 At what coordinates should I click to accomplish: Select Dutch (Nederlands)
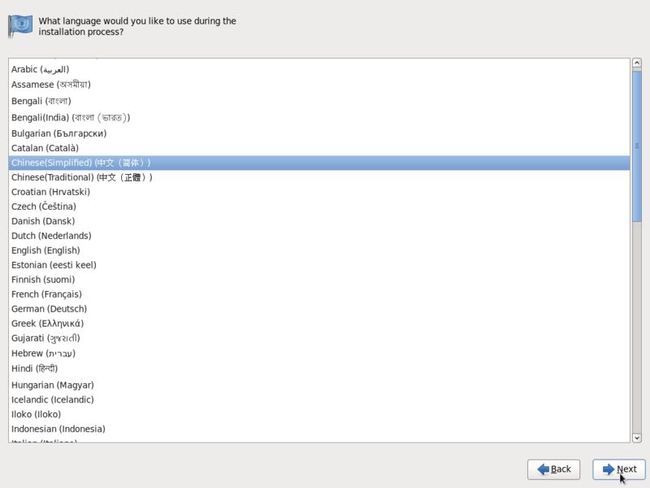pyautogui.click(x=319, y=236)
